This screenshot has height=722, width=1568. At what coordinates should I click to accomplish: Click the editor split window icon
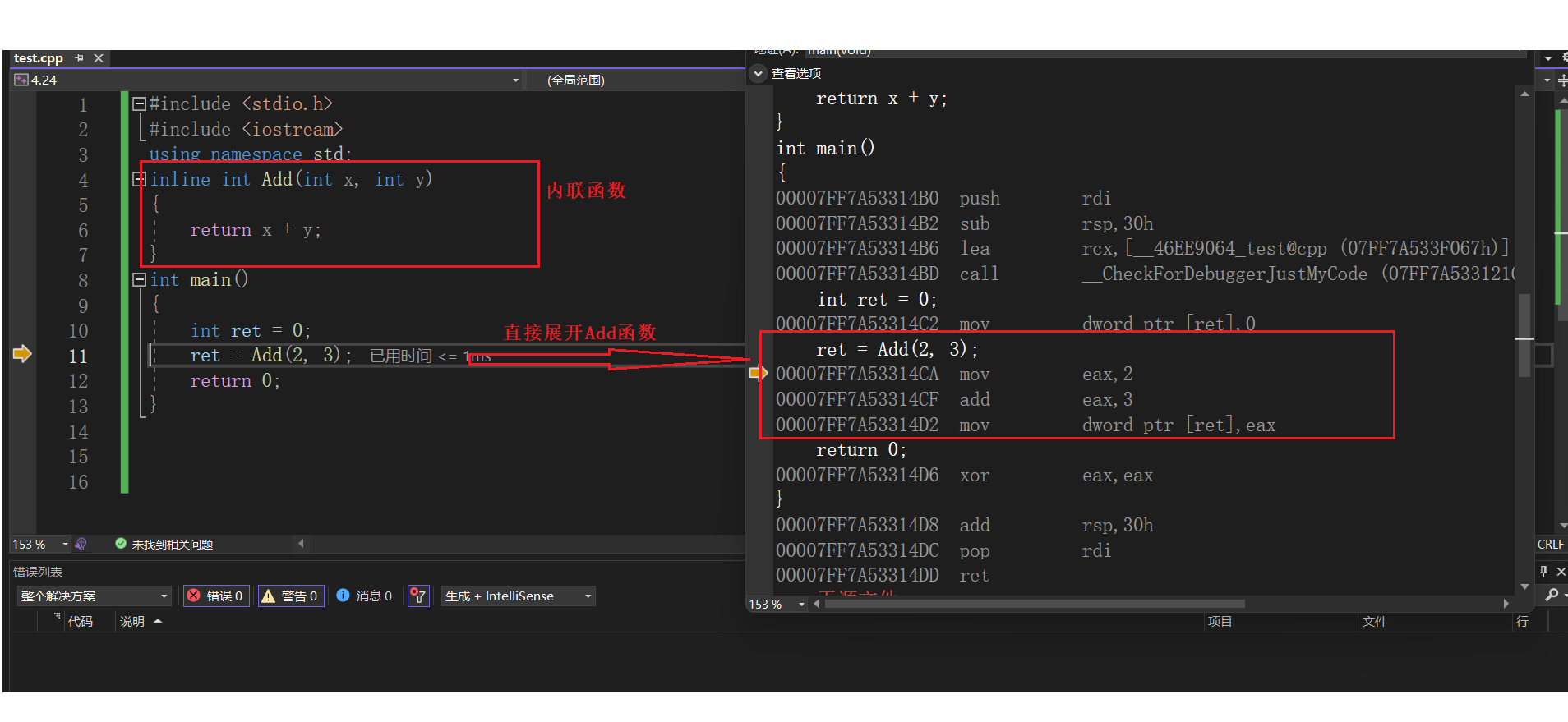point(1561,80)
